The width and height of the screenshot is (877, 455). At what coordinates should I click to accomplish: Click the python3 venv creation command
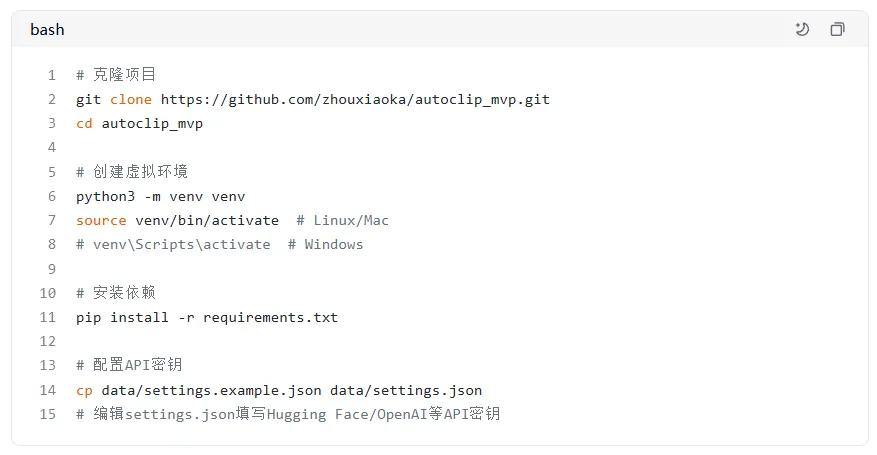160,196
